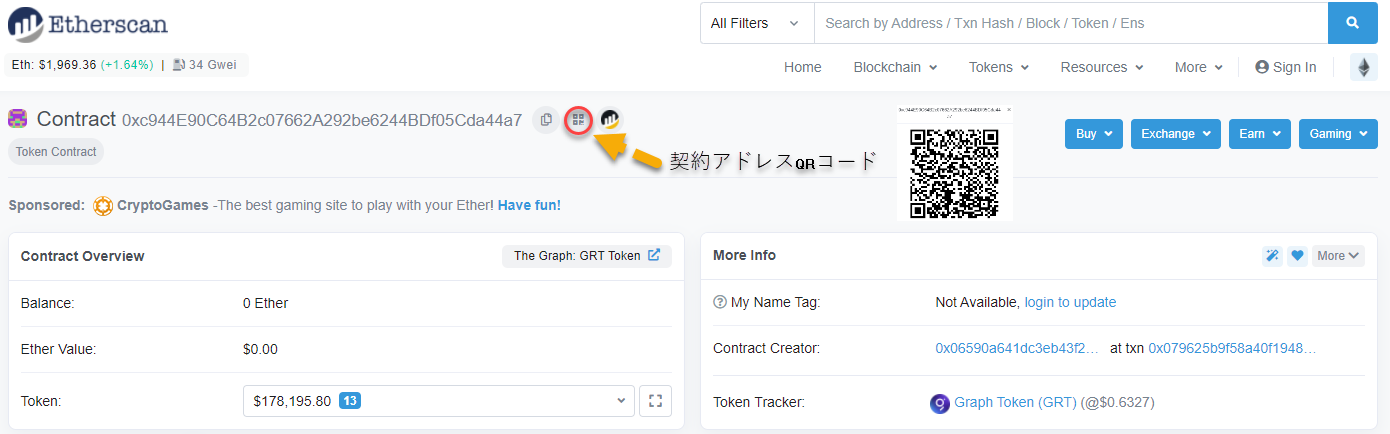Expand the Resources menu

coord(1101,67)
